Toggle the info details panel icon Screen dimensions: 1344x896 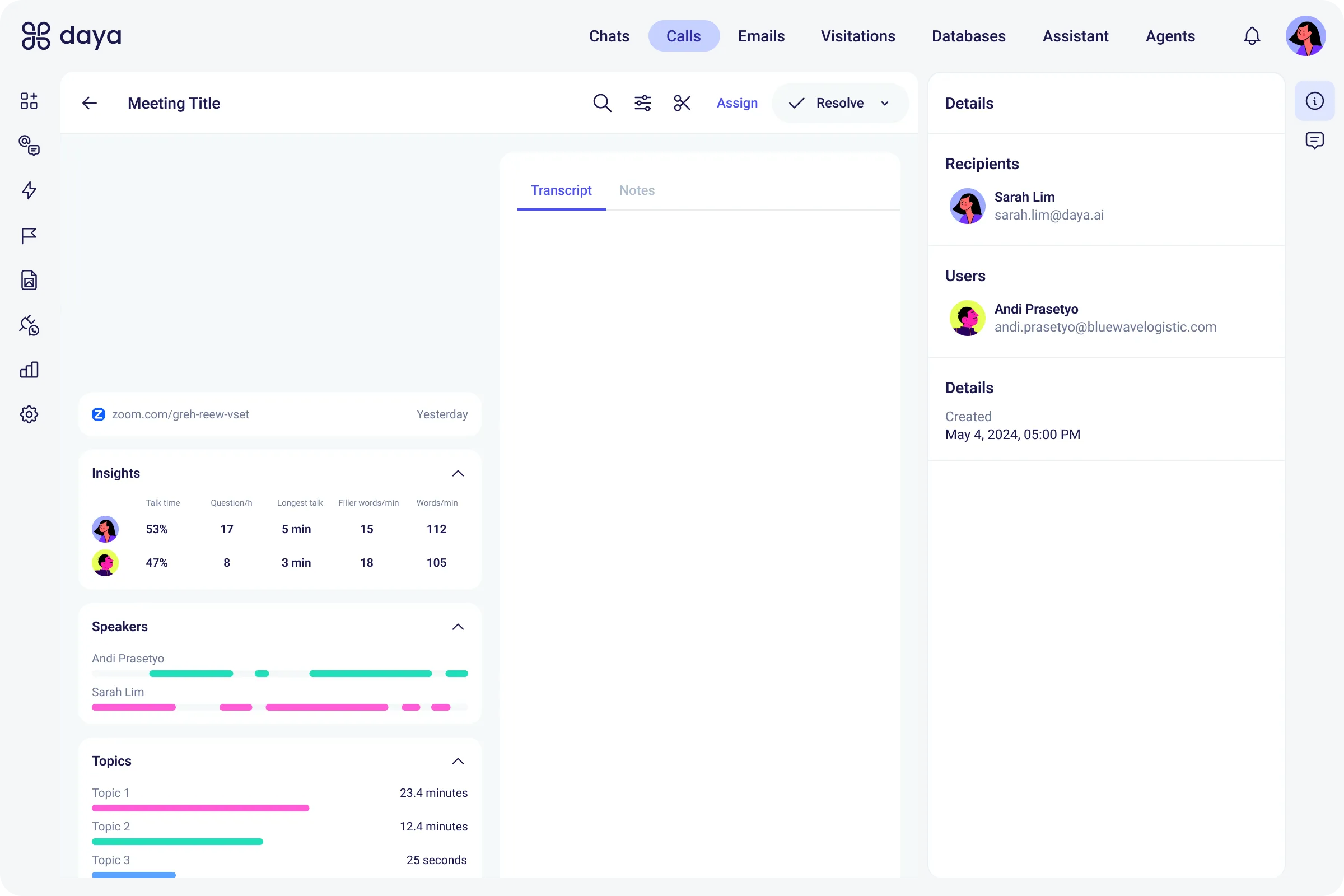click(x=1314, y=101)
